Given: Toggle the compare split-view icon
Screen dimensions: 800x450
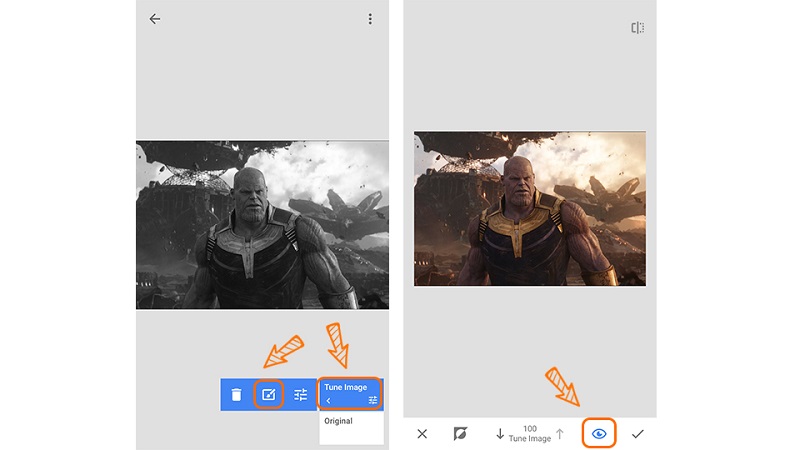Looking at the screenshot, I should point(637,28).
